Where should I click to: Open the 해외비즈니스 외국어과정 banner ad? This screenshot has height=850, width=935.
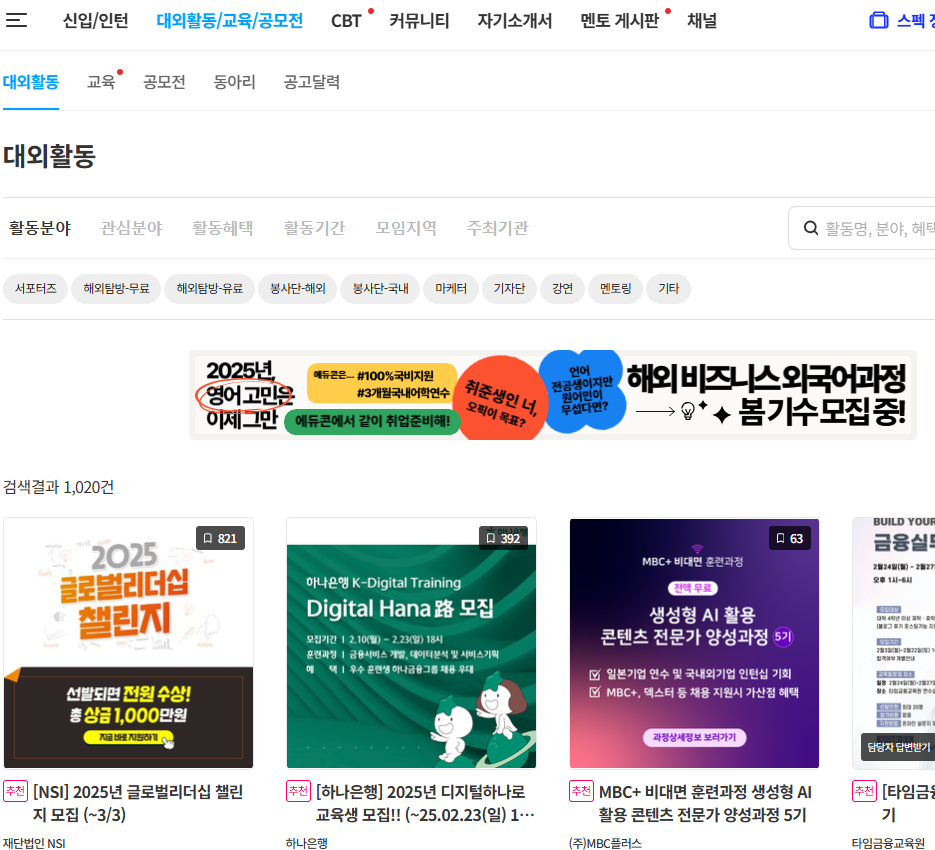(553, 395)
